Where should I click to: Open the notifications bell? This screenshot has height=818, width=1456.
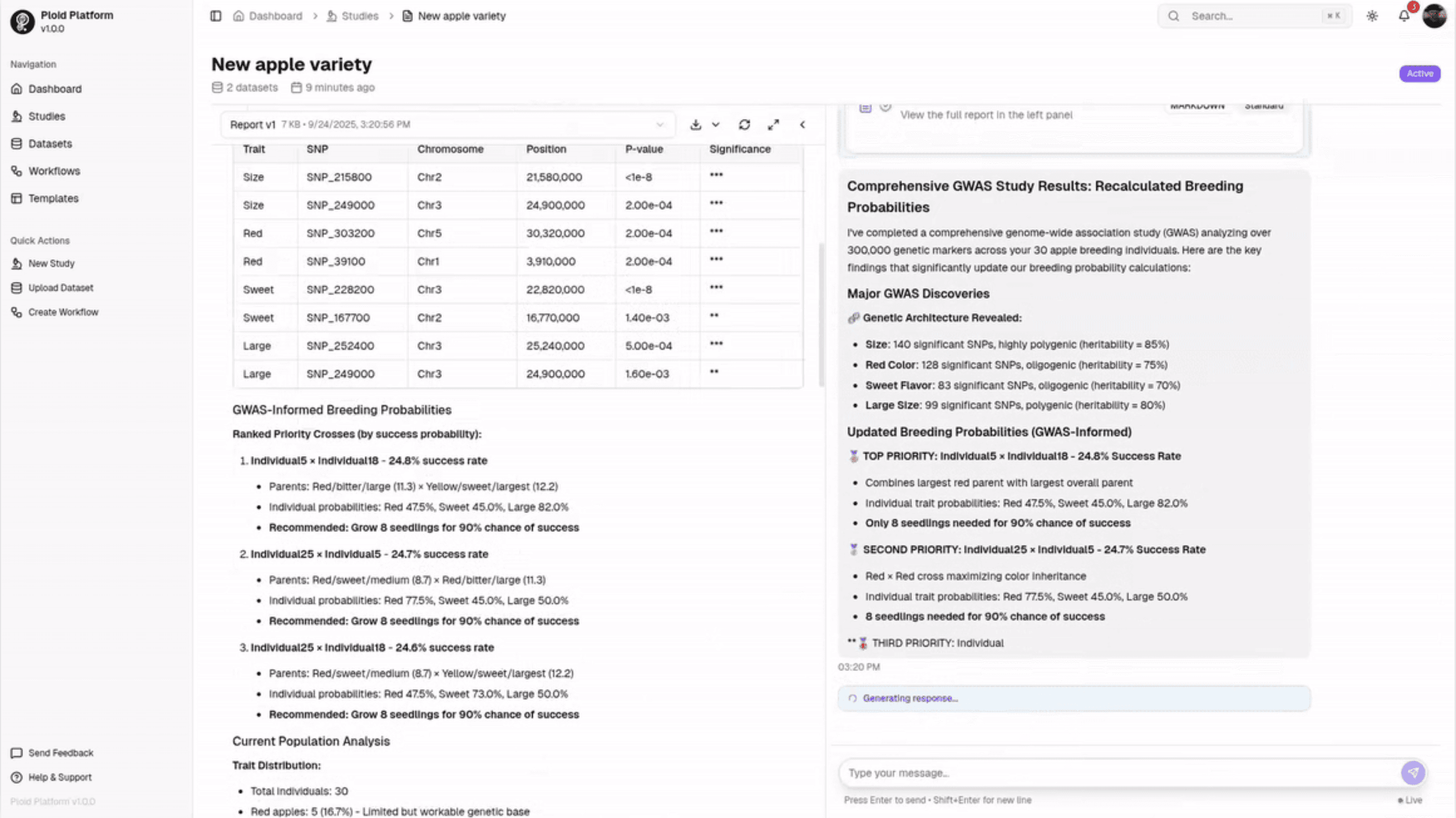(x=1404, y=16)
